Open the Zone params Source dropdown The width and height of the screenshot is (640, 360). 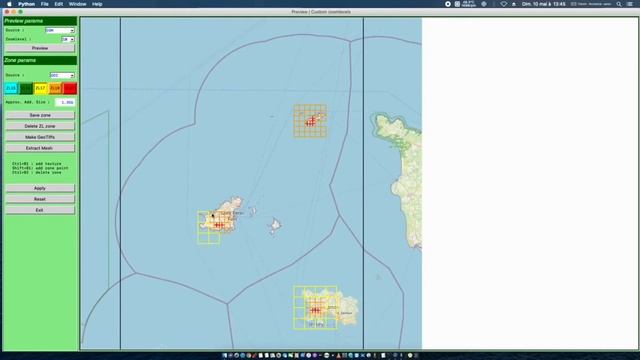62,76
